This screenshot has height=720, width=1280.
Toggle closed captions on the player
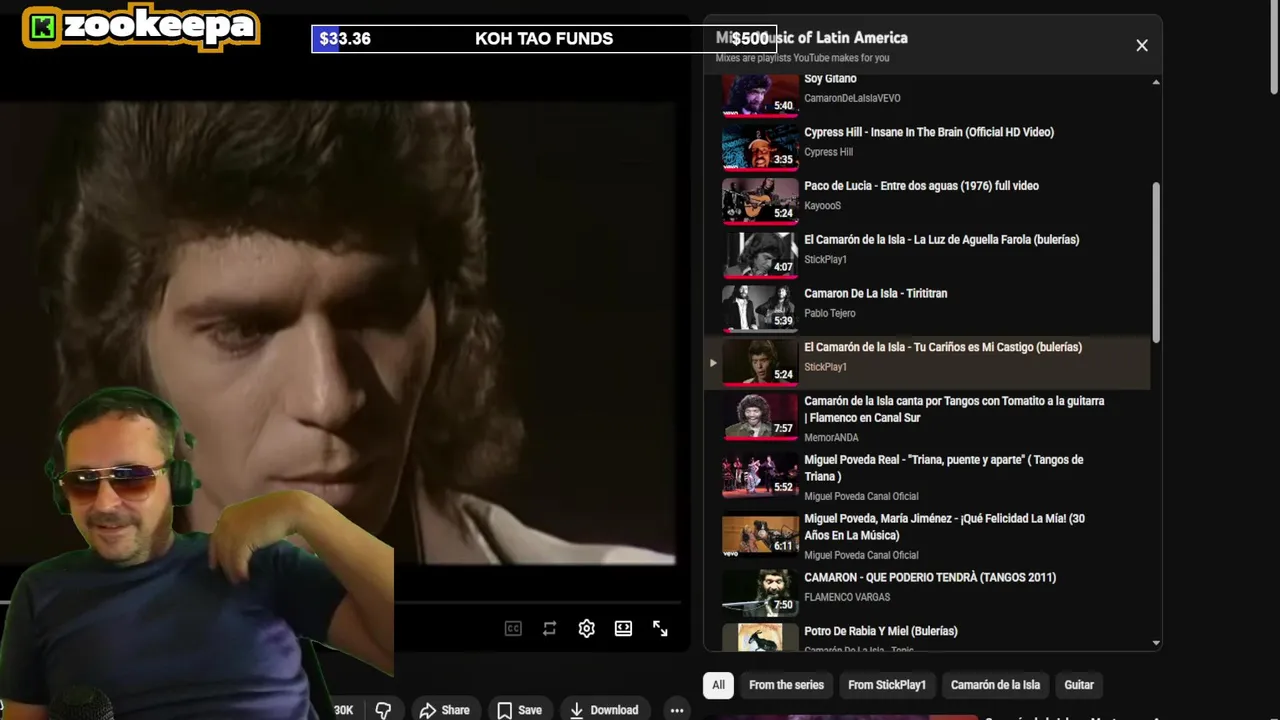click(x=513, y=628)
